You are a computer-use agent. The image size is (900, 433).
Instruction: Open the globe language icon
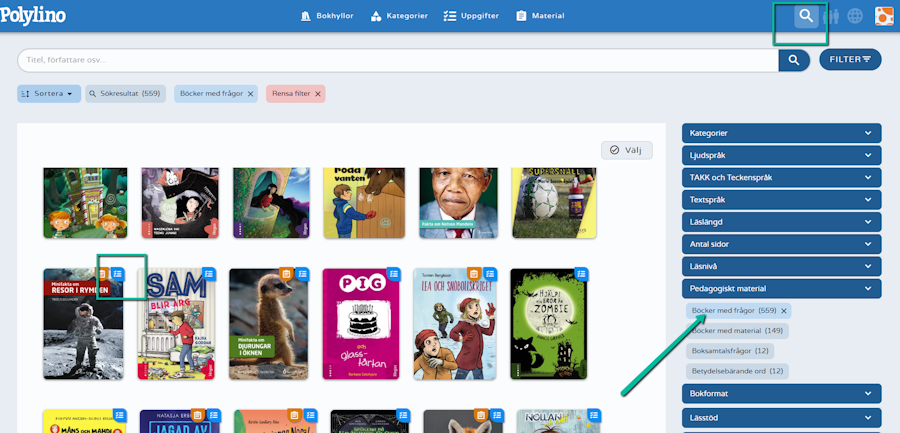pyautogui.click(x=855, y=16)
